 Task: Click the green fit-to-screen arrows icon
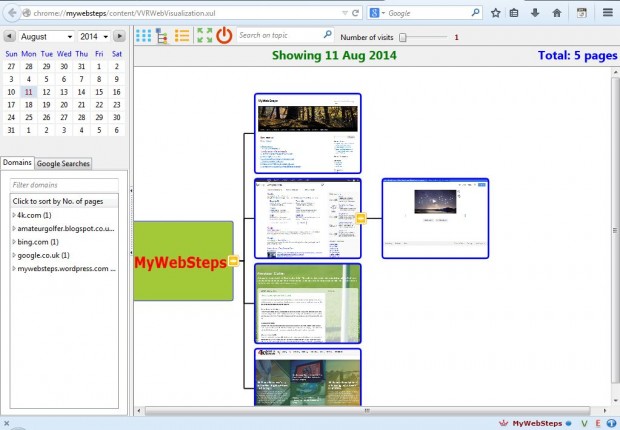pos(205,35)
